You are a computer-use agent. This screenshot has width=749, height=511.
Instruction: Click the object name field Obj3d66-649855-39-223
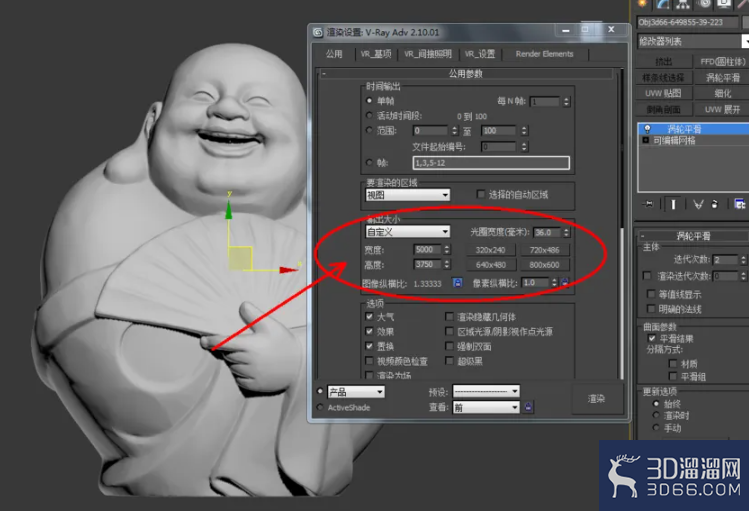click(x=687, y=22)
